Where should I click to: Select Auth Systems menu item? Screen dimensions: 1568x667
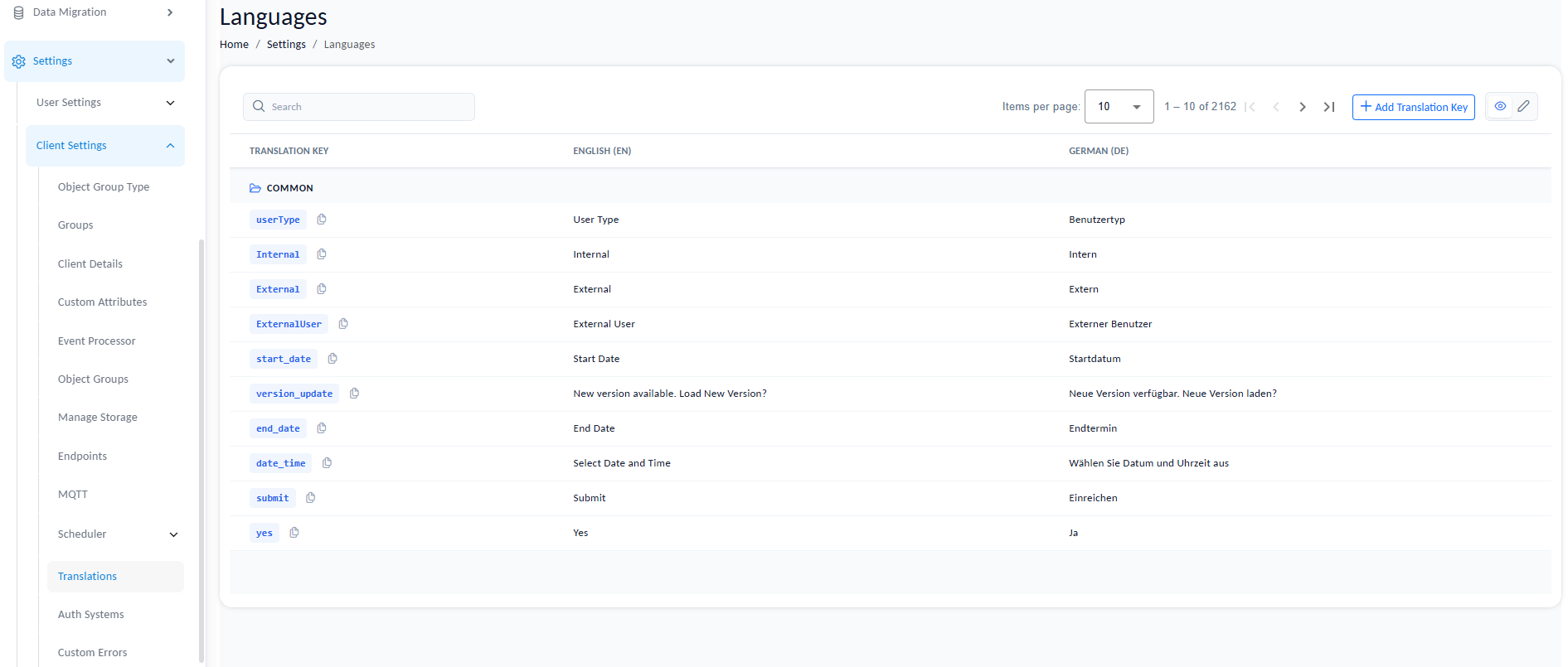click(x=90, y=615)
